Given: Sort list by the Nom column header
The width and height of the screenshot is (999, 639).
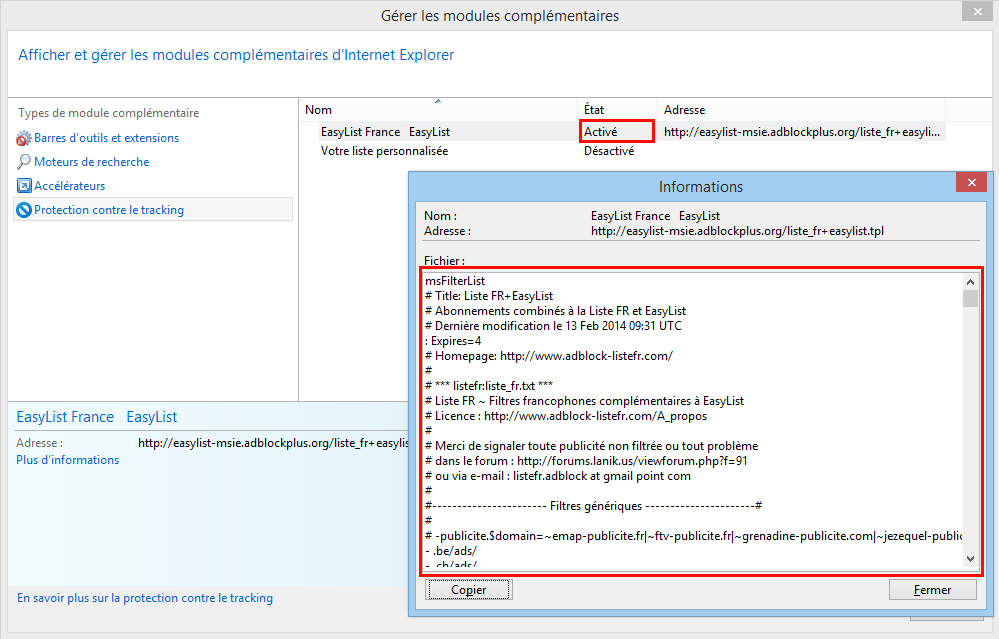Looking at the screenshot, I should click(x=438, y=110).
